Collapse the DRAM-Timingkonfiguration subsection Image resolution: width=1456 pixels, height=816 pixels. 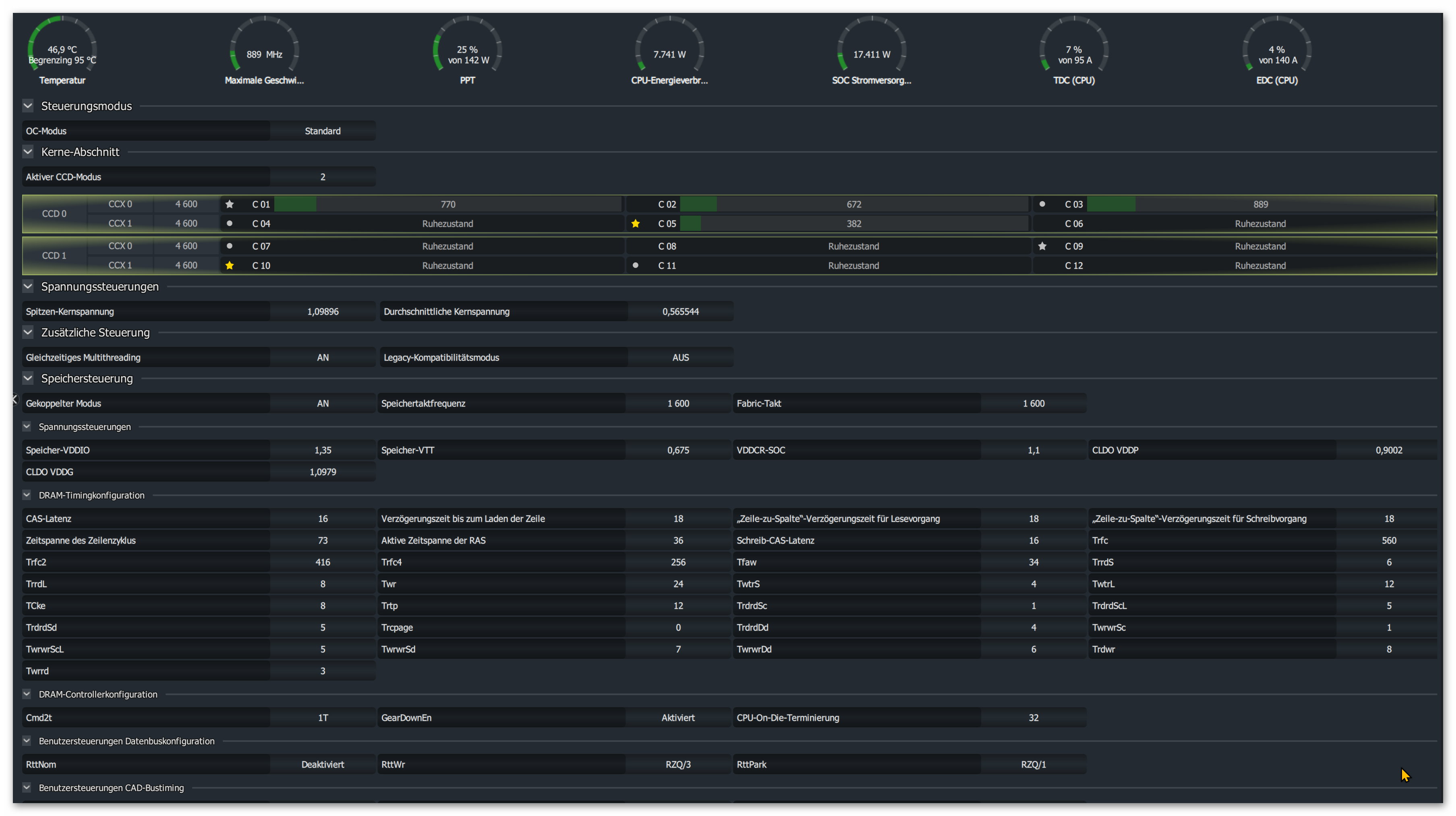click(x=27, y=495)
